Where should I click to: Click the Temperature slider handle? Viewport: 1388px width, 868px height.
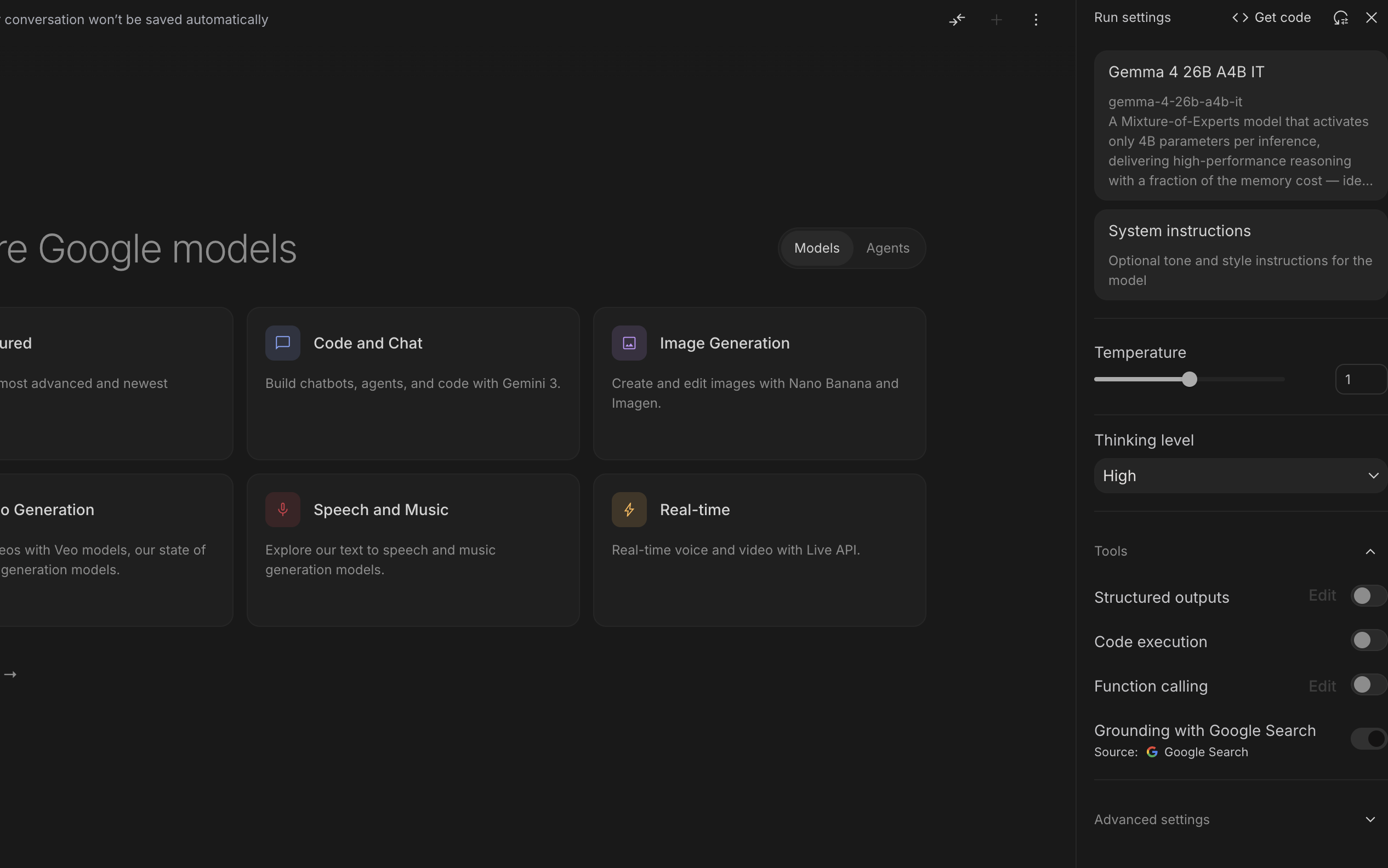(1190, 379)
